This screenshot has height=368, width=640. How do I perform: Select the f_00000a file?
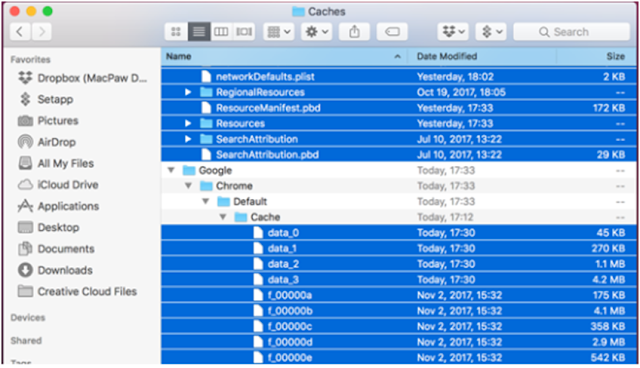click(399, 295)
